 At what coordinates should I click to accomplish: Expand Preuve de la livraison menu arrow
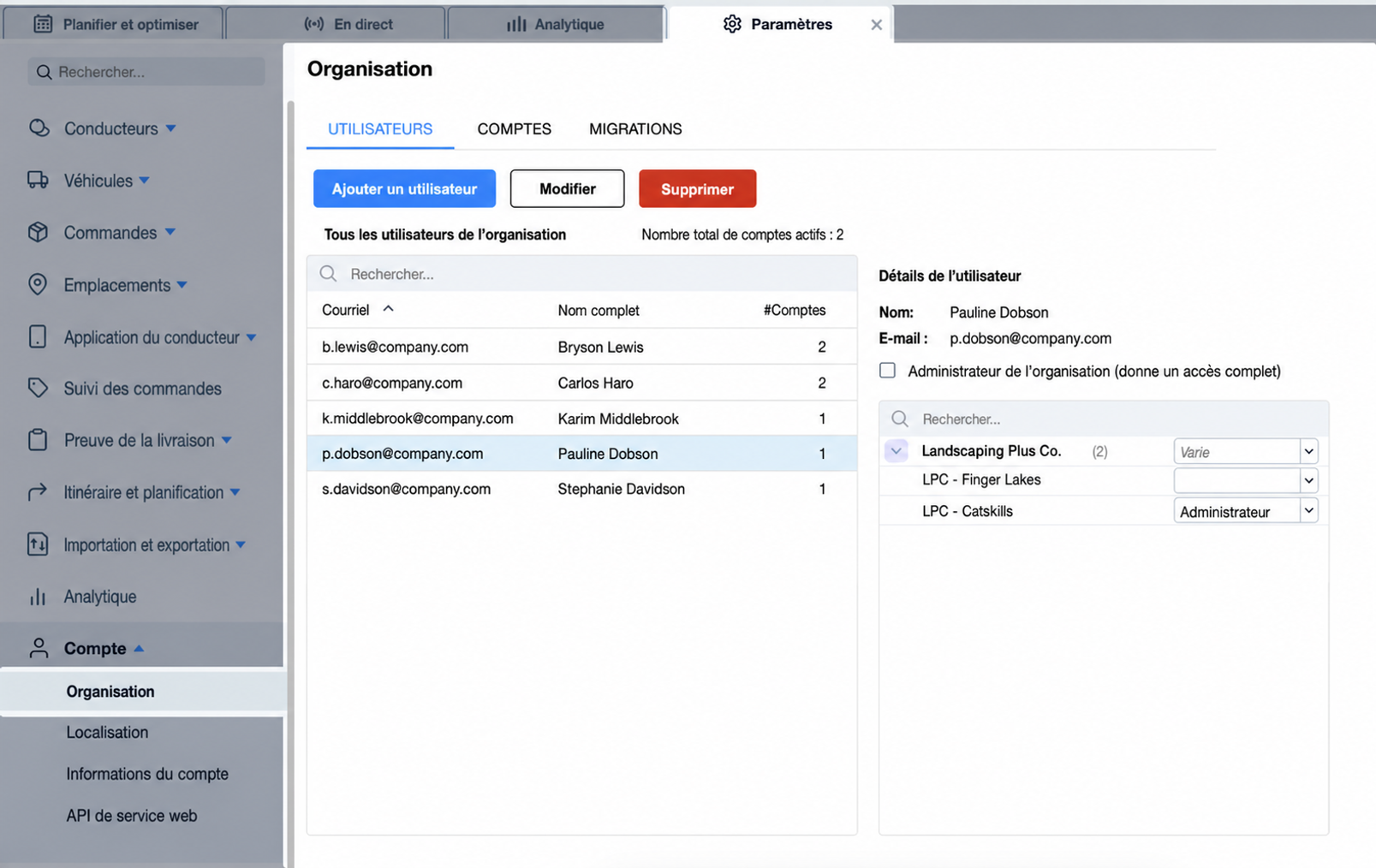227,440
